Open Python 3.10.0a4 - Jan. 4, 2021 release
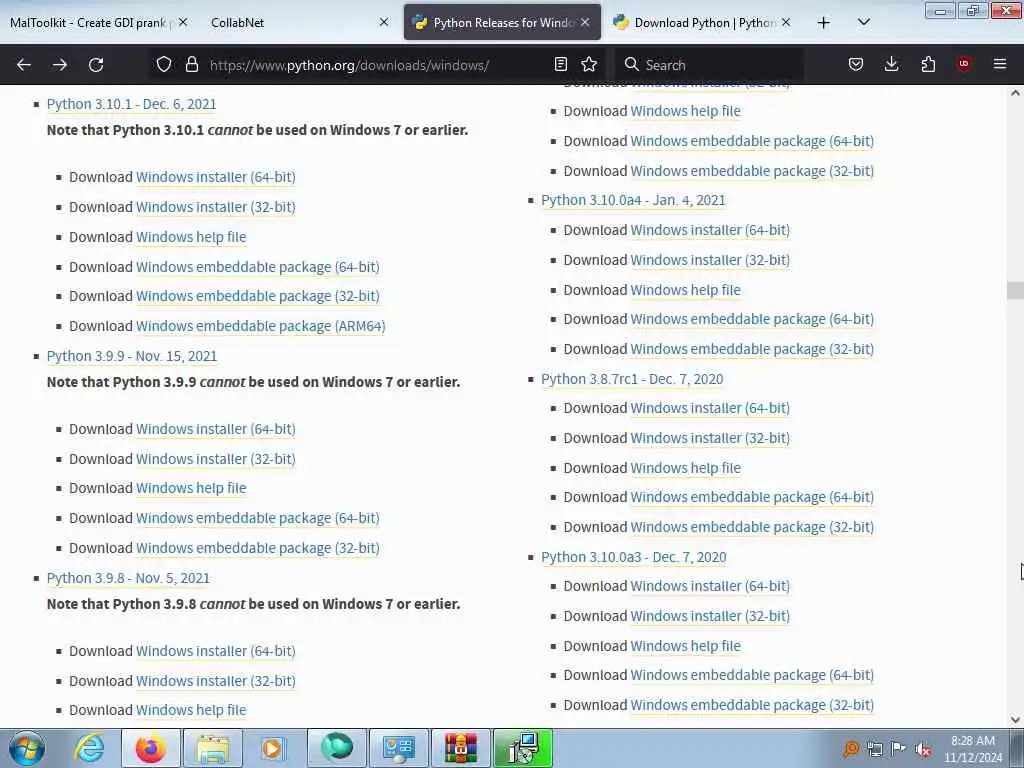 coord(633,200)
